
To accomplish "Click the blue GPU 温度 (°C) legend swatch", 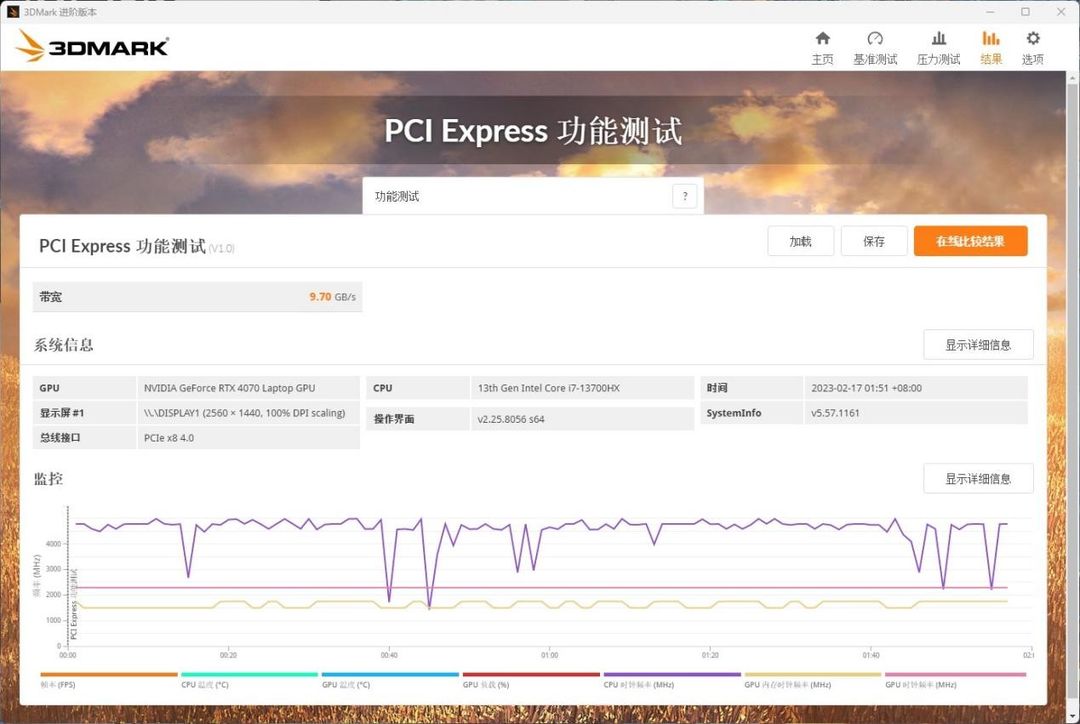I will click(390, 674).
